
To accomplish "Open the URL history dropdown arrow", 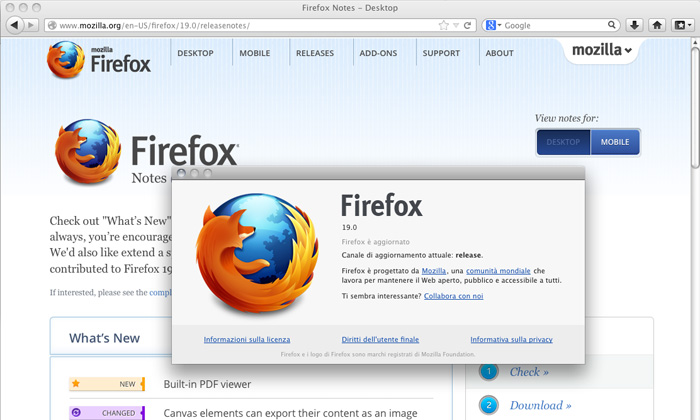I will click(456, 25).
